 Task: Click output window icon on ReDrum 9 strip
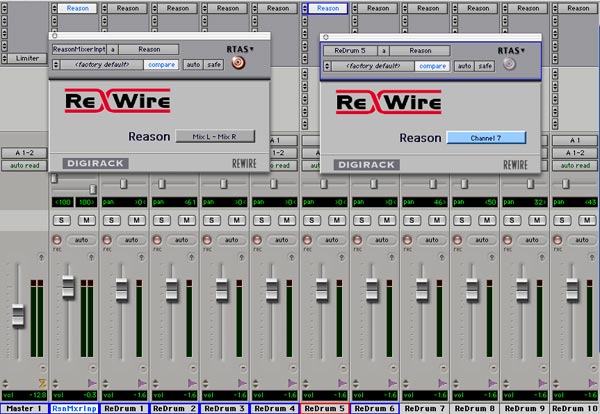(x=542, y=257)
